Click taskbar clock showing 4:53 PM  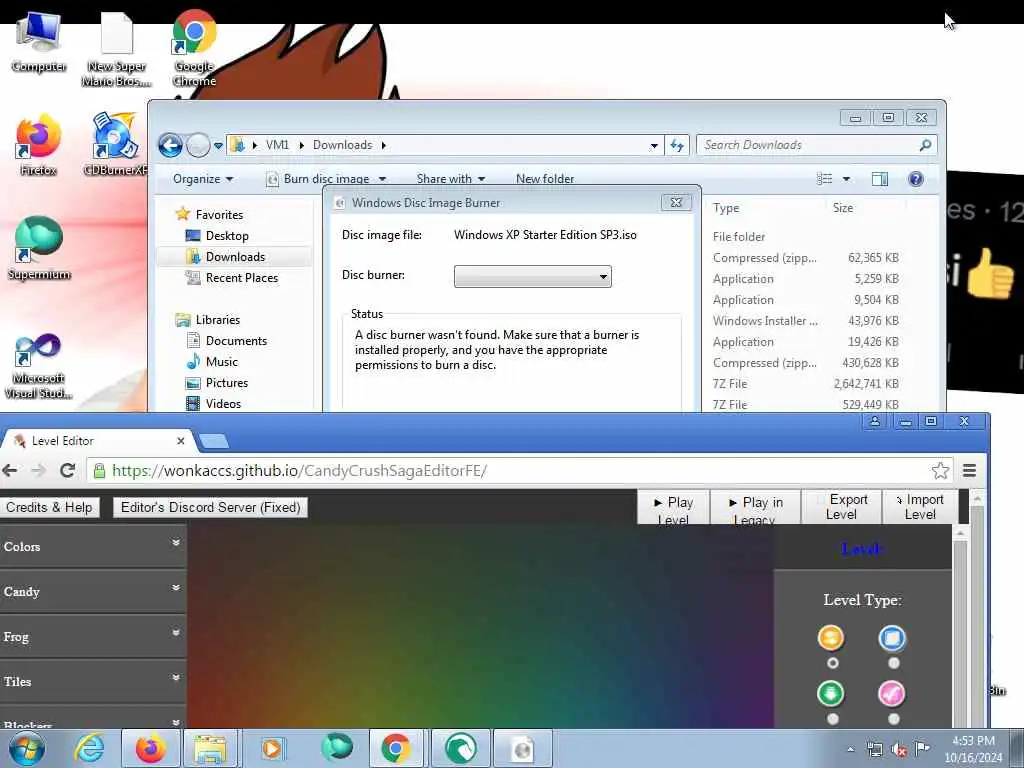(973, 749)
